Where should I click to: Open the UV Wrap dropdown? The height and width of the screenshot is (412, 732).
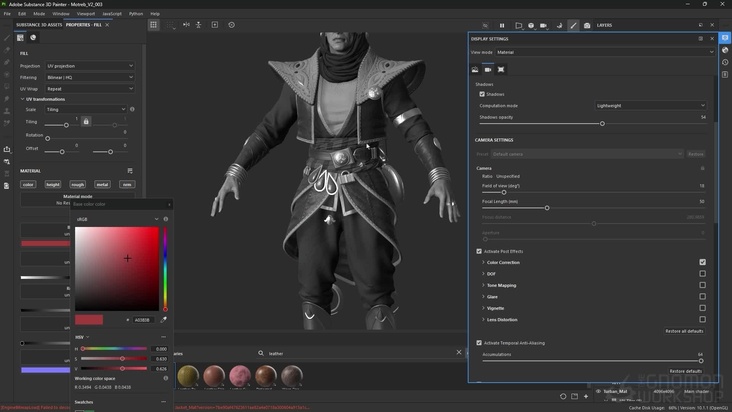(90, 89)
